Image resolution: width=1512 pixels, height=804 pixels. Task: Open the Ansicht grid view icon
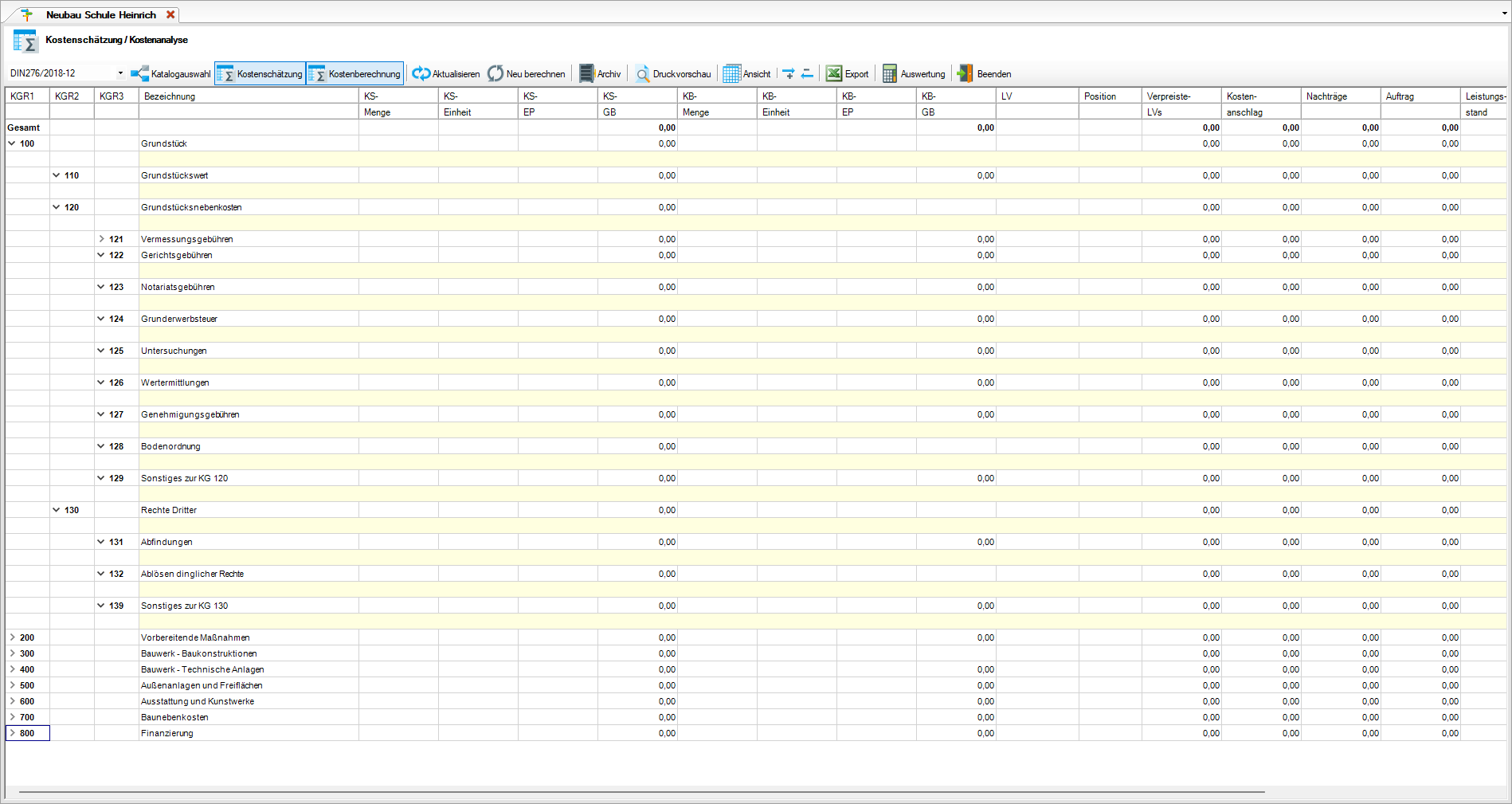tap(731, 74)
